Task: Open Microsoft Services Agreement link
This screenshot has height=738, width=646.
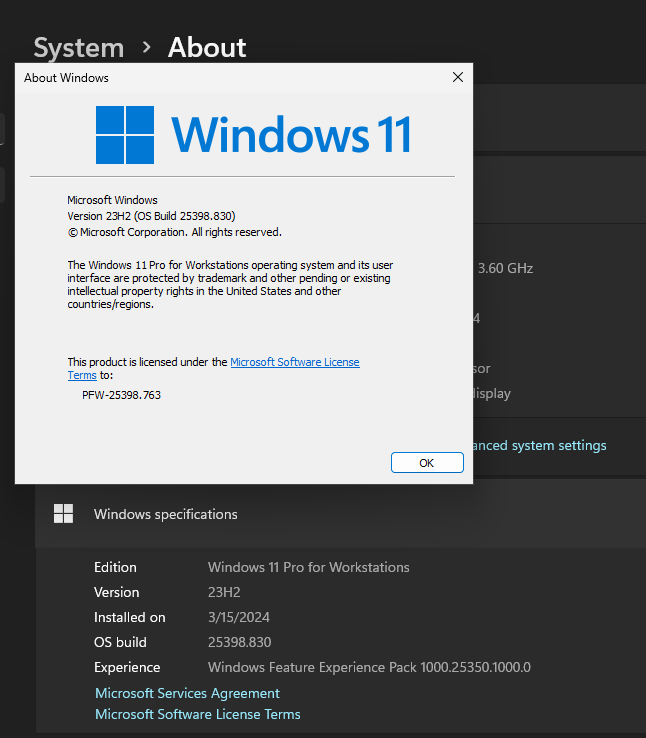Action: coord(187,693)
